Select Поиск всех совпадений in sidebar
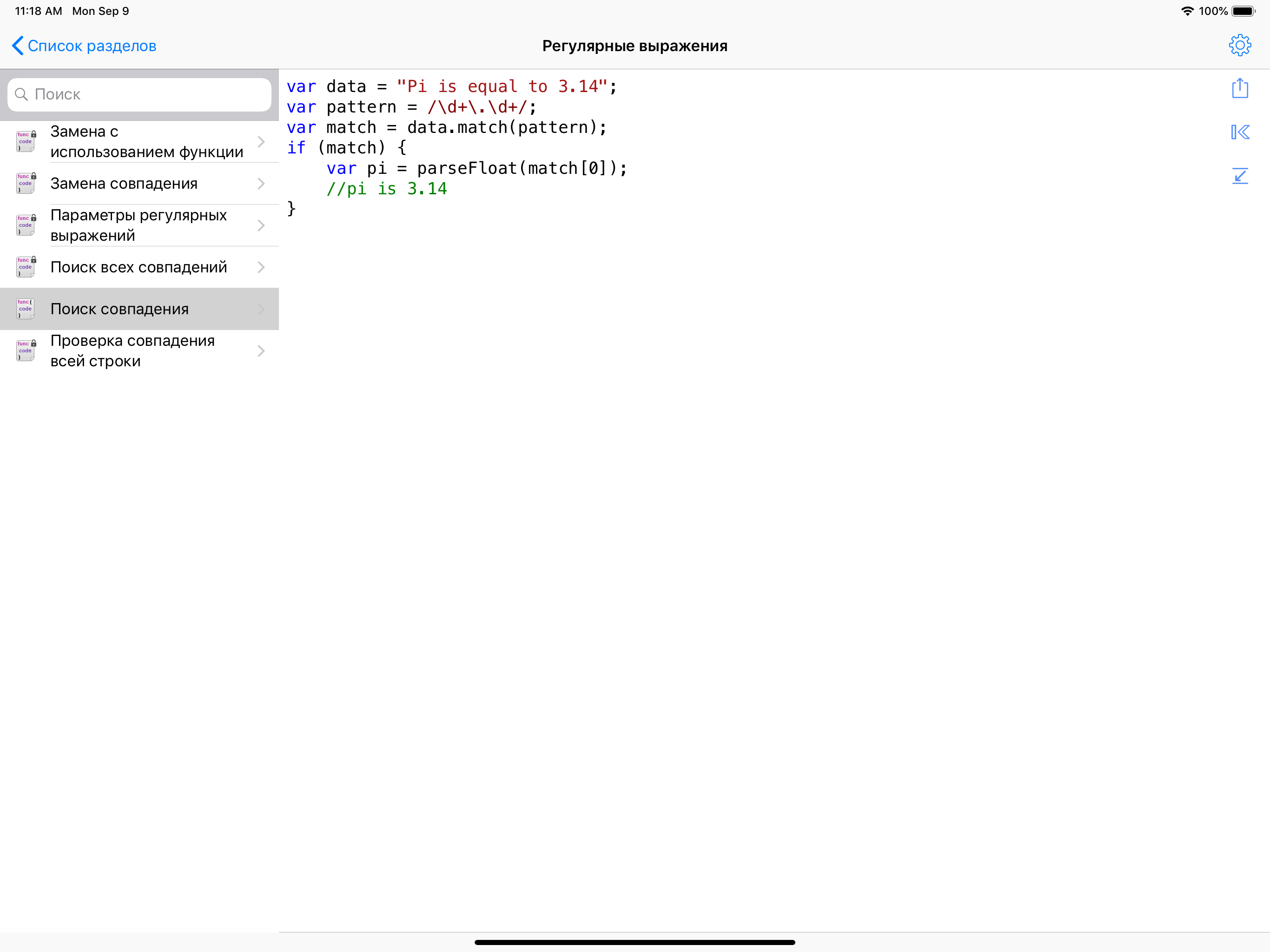The height and width of the screenshot is (952, 1270). point(138,266)
